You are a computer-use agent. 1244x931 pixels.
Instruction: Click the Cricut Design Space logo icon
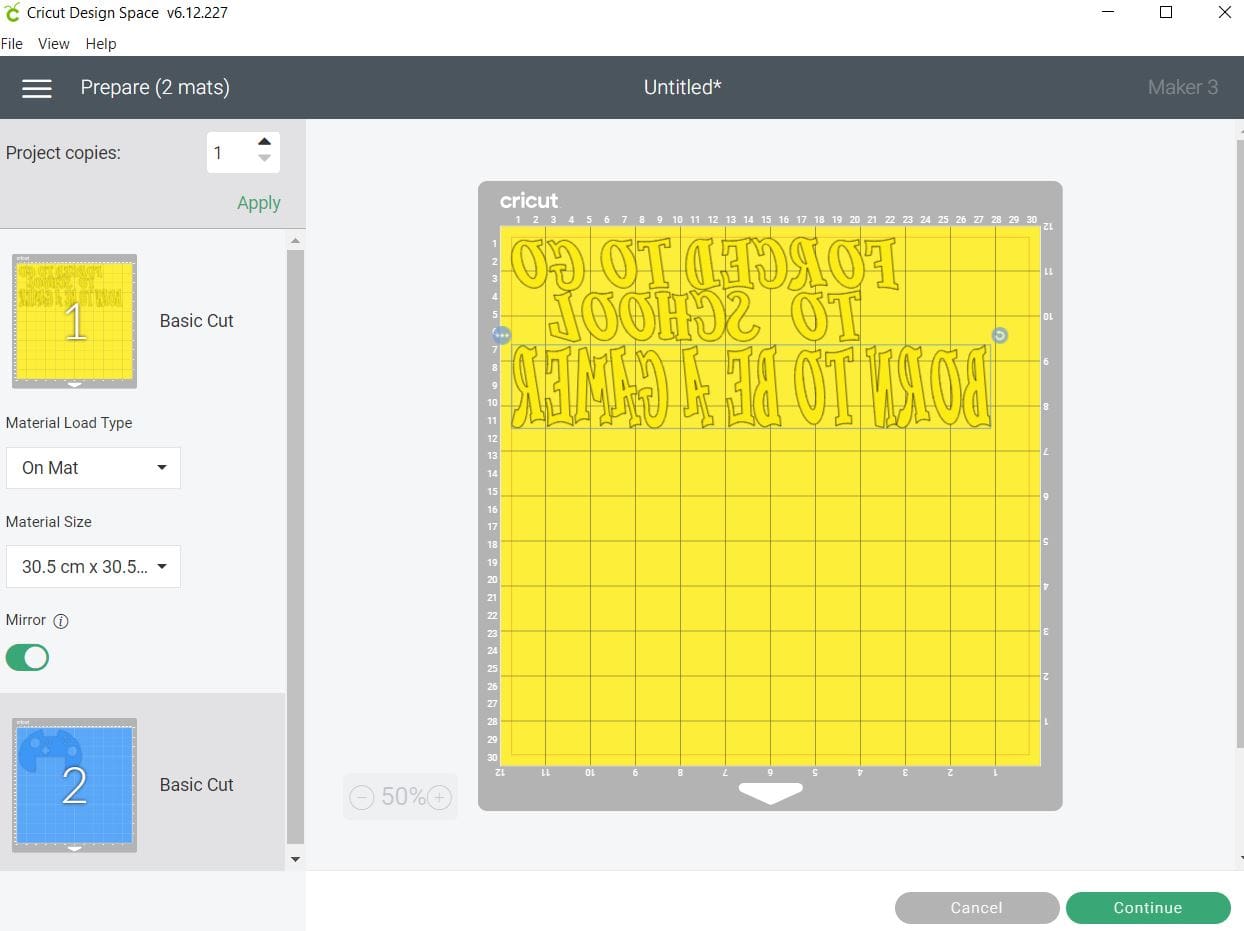[x=12, y=13]
